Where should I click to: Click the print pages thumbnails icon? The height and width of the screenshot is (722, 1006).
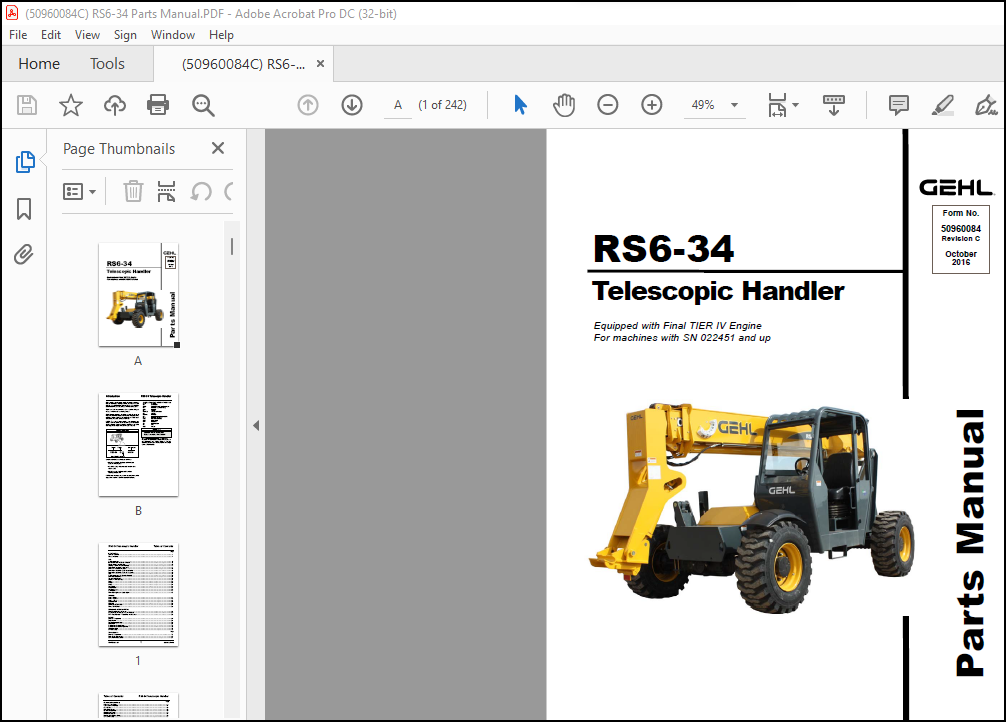[x=166, y=191]
